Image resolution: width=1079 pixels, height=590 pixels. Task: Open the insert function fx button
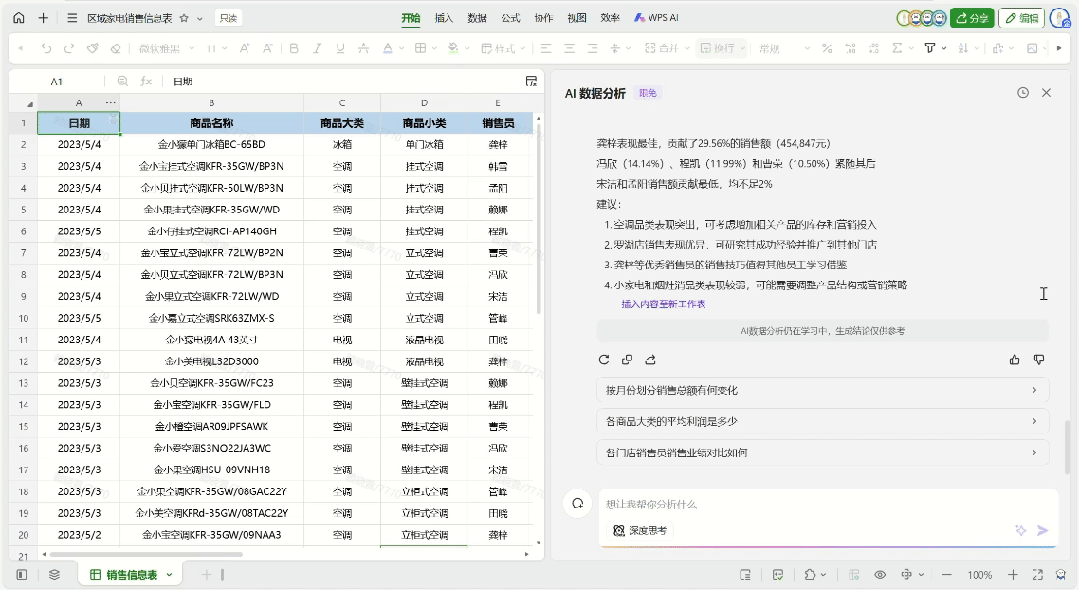coord(146,81)
